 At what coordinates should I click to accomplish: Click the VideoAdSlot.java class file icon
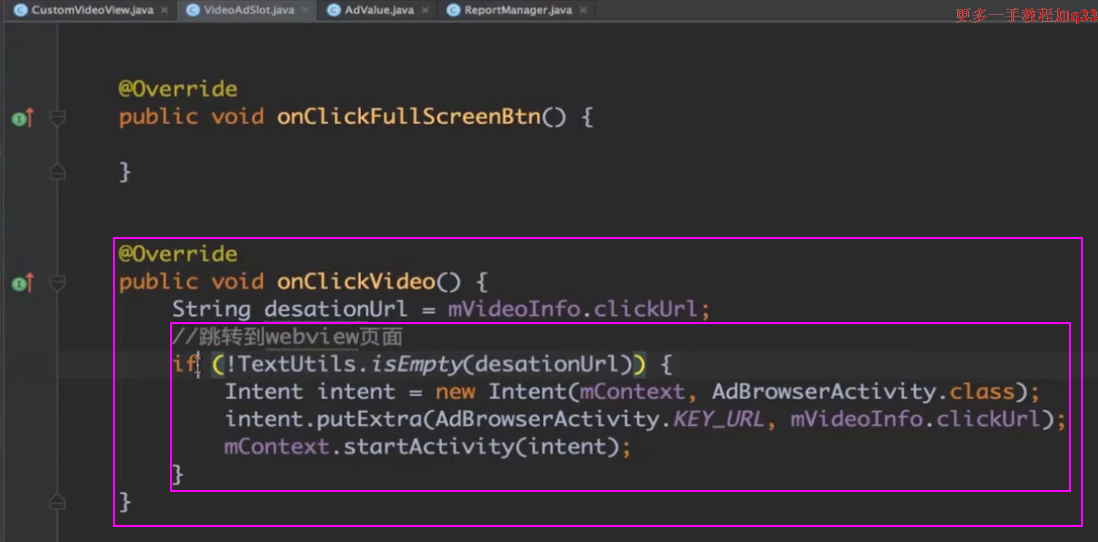[x=192, y=10]
